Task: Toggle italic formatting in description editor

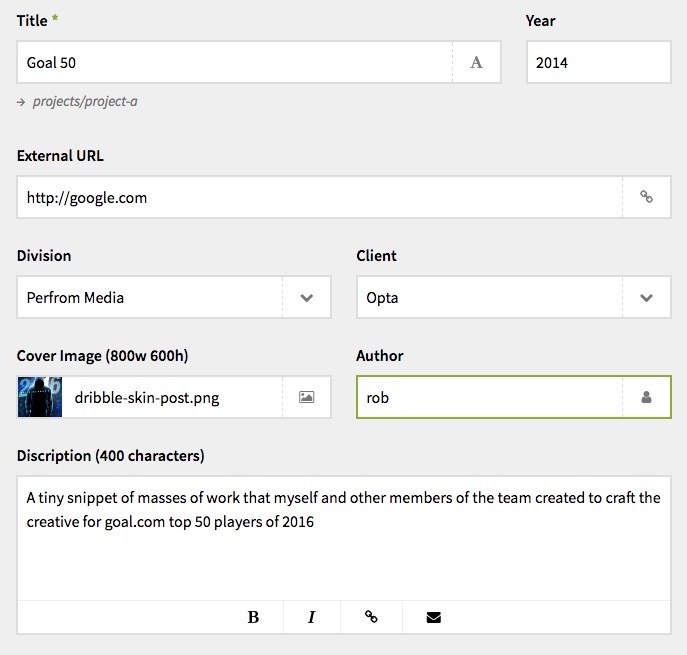Action: coord(312,617)
